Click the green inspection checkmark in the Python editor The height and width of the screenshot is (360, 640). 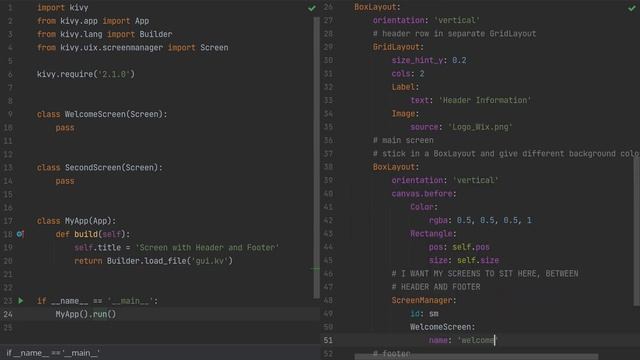(312, 8)
